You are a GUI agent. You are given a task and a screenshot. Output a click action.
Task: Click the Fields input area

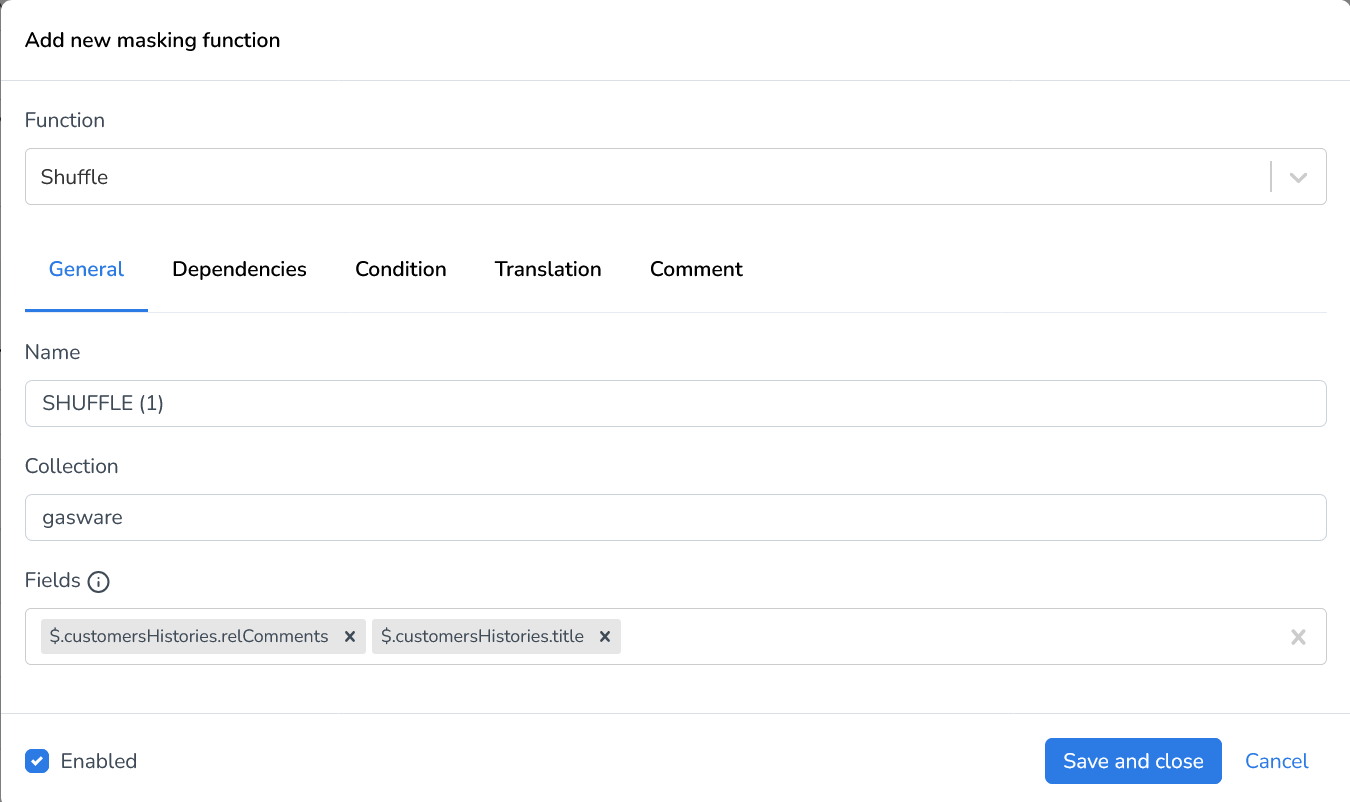point(900,636)
